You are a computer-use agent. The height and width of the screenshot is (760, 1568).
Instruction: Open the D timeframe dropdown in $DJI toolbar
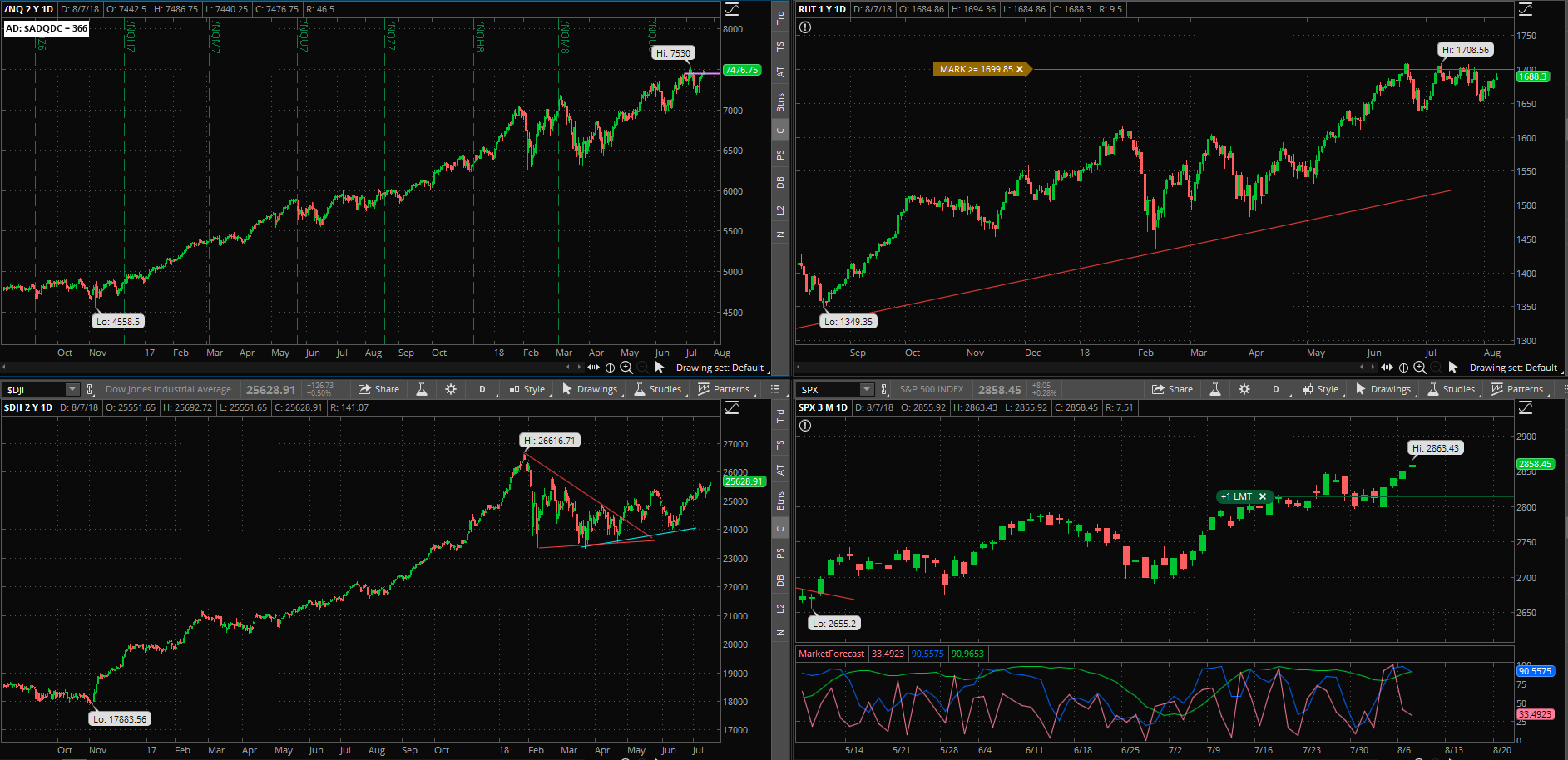[x=482, y=389]
